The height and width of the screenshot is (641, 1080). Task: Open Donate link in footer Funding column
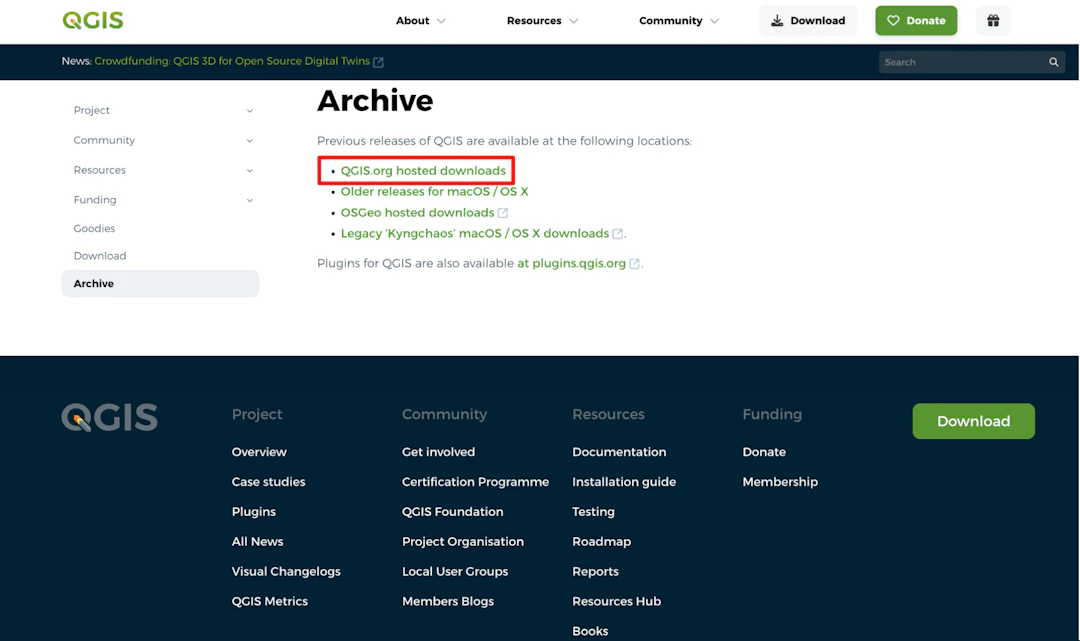764,452
